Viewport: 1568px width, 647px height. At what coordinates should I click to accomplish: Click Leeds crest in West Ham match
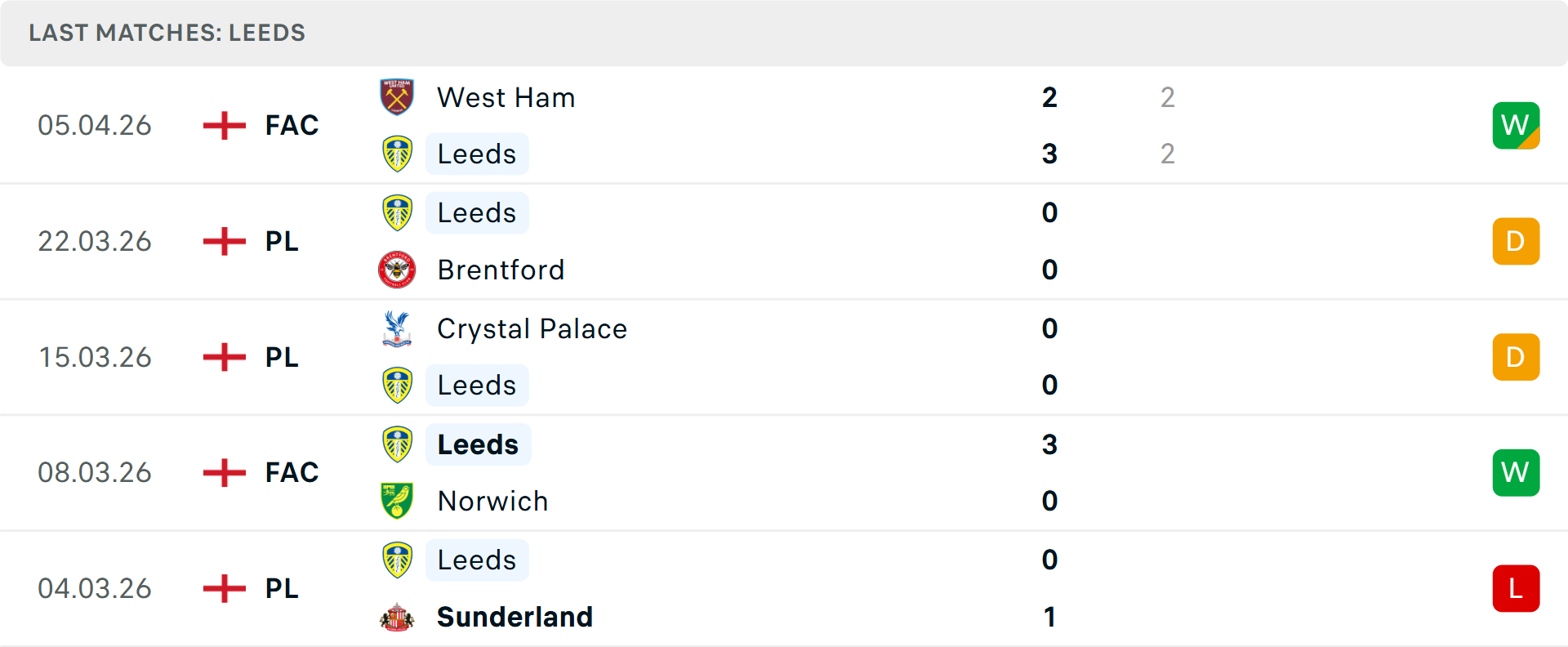point(397,154)
